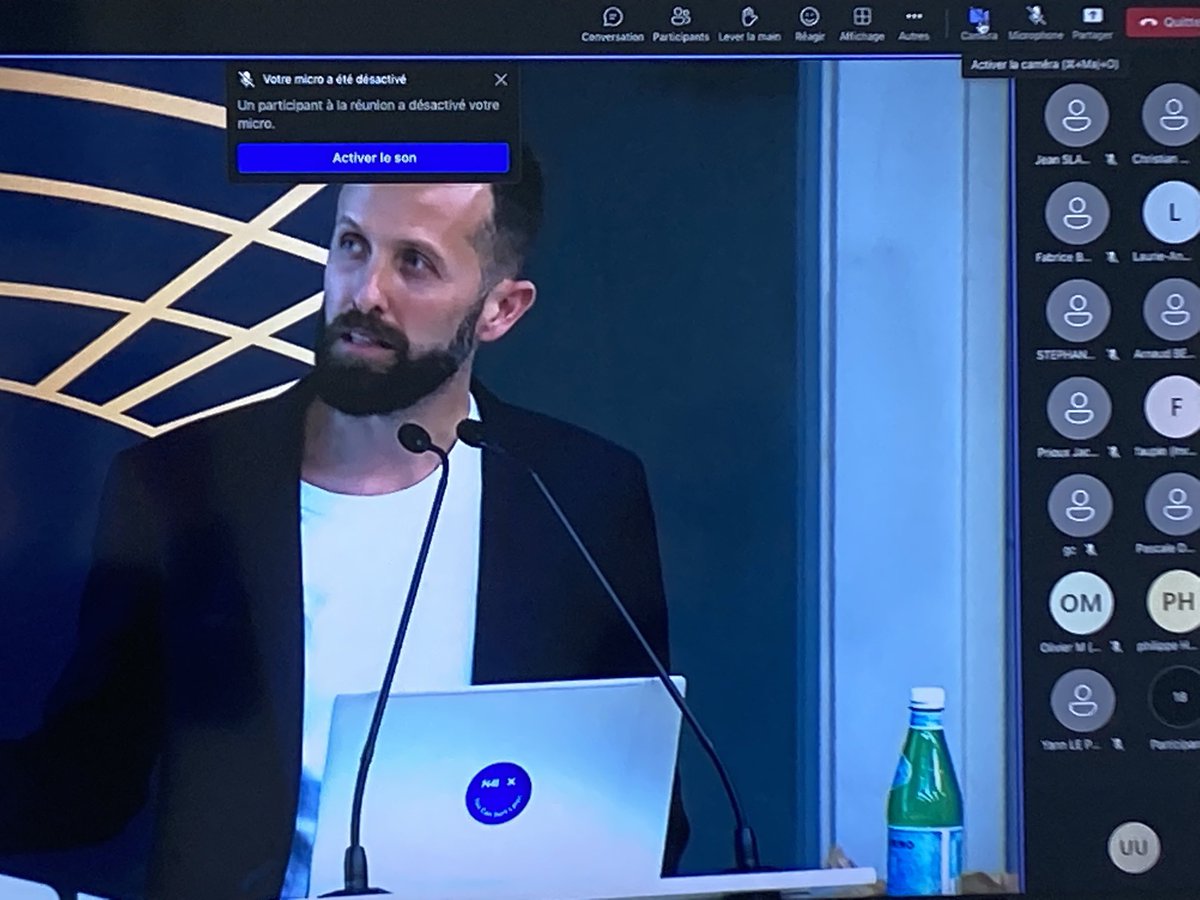Screen dimensions: 1200x900
Task: Turn on the Caméra
Action: [x=978, y=24]
